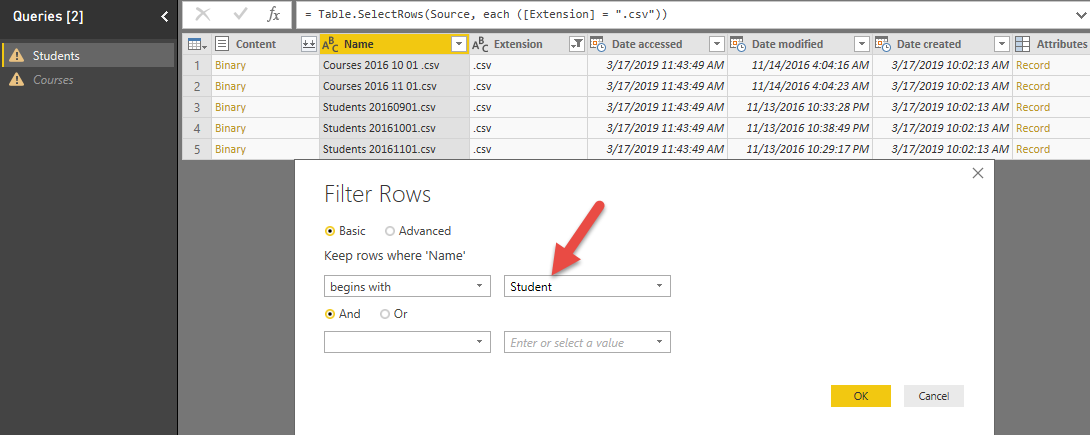Open the table options icon in the header corner
This screenshot has height=435, width=1090.
point(197,44)
